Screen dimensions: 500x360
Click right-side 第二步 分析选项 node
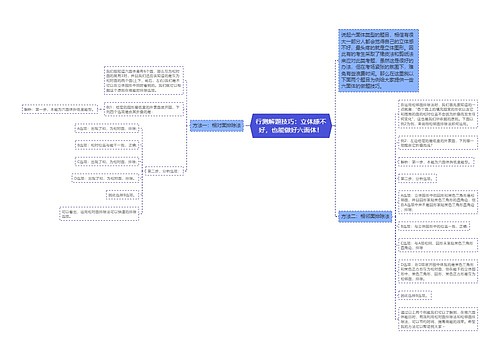coord(417,179)
